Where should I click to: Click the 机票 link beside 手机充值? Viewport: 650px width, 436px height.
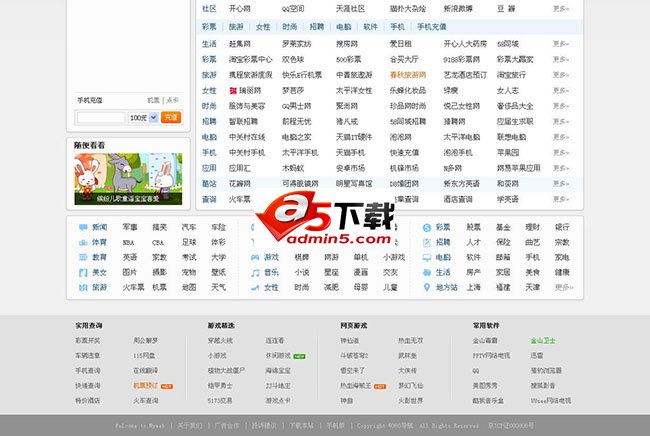pos(153,100)
